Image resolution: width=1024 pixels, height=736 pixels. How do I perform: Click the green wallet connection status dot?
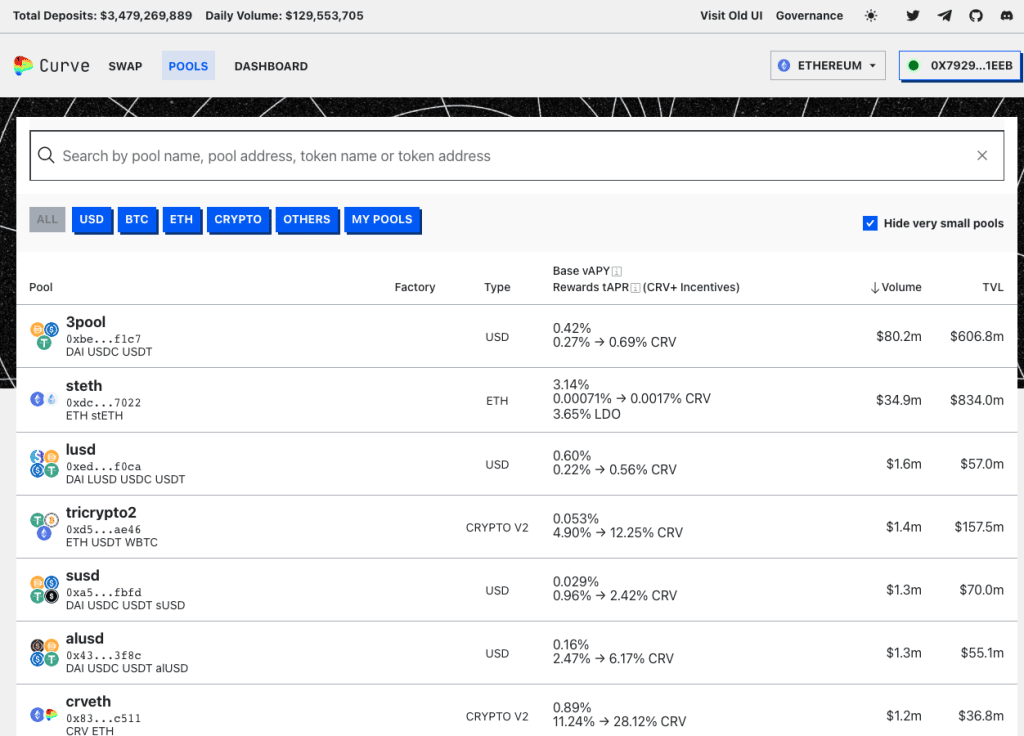coord(914,65)
